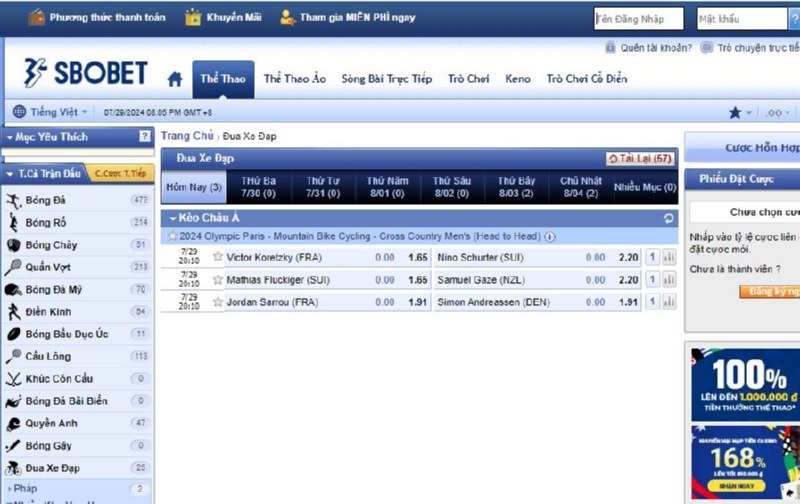Click the Bóng Đá soccer icon in sidebar
Screen dimensions: 800x504
13,201
